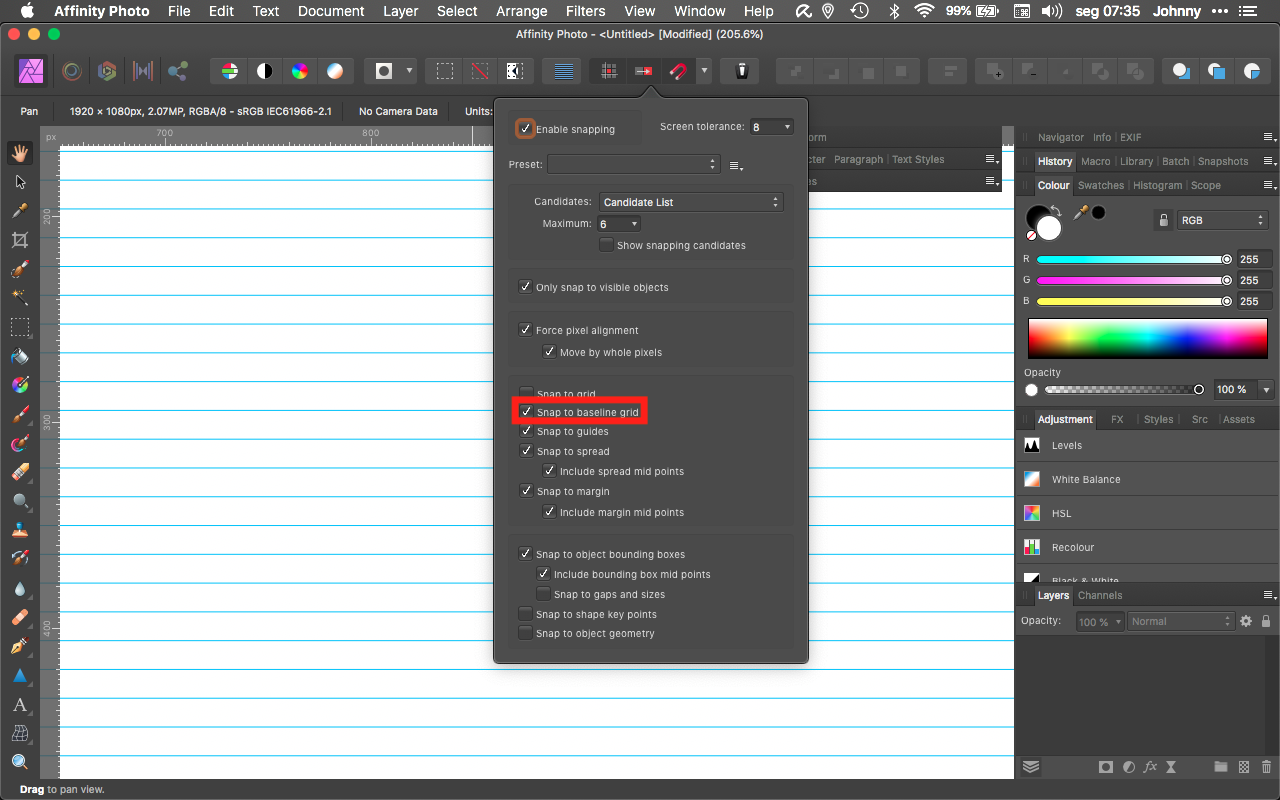Viewport: 1280px width, 800px height.
Task: Enable Snap to object geometry
Action: 525,633
